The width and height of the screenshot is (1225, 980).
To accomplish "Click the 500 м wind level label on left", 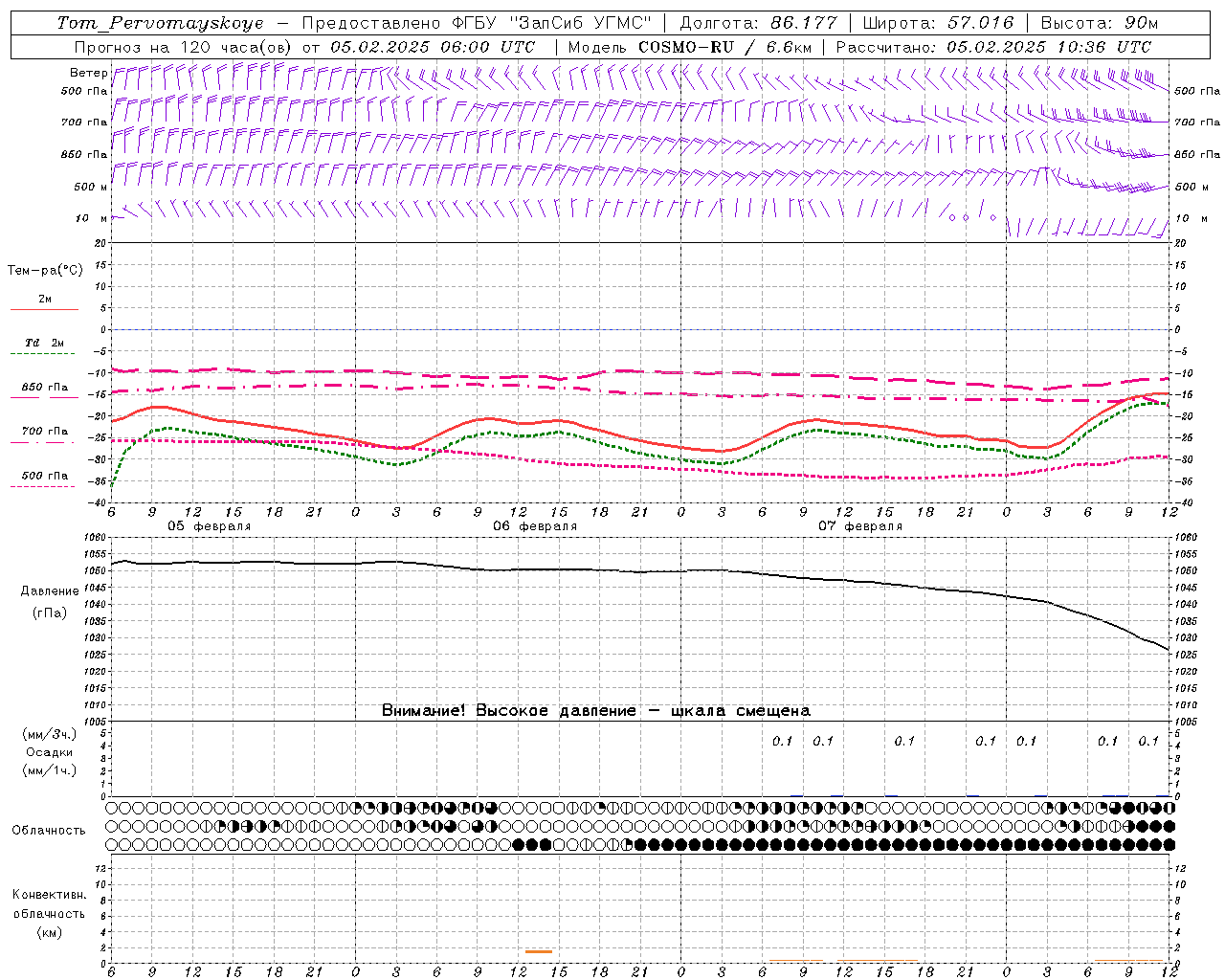I will pos(90,188).
